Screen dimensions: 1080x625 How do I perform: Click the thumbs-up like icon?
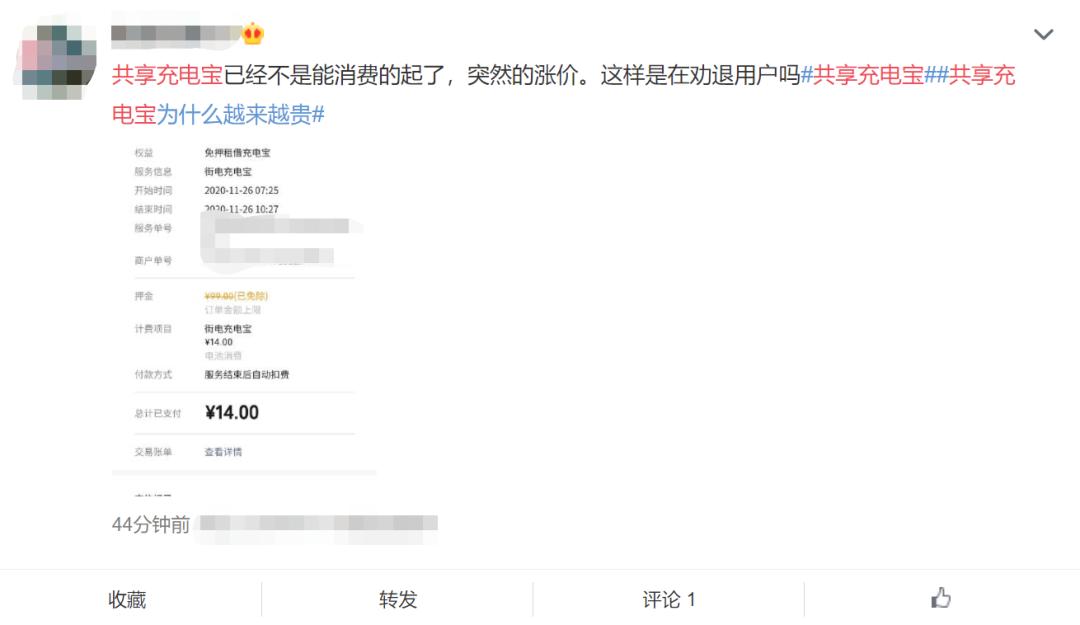point(941,599)
